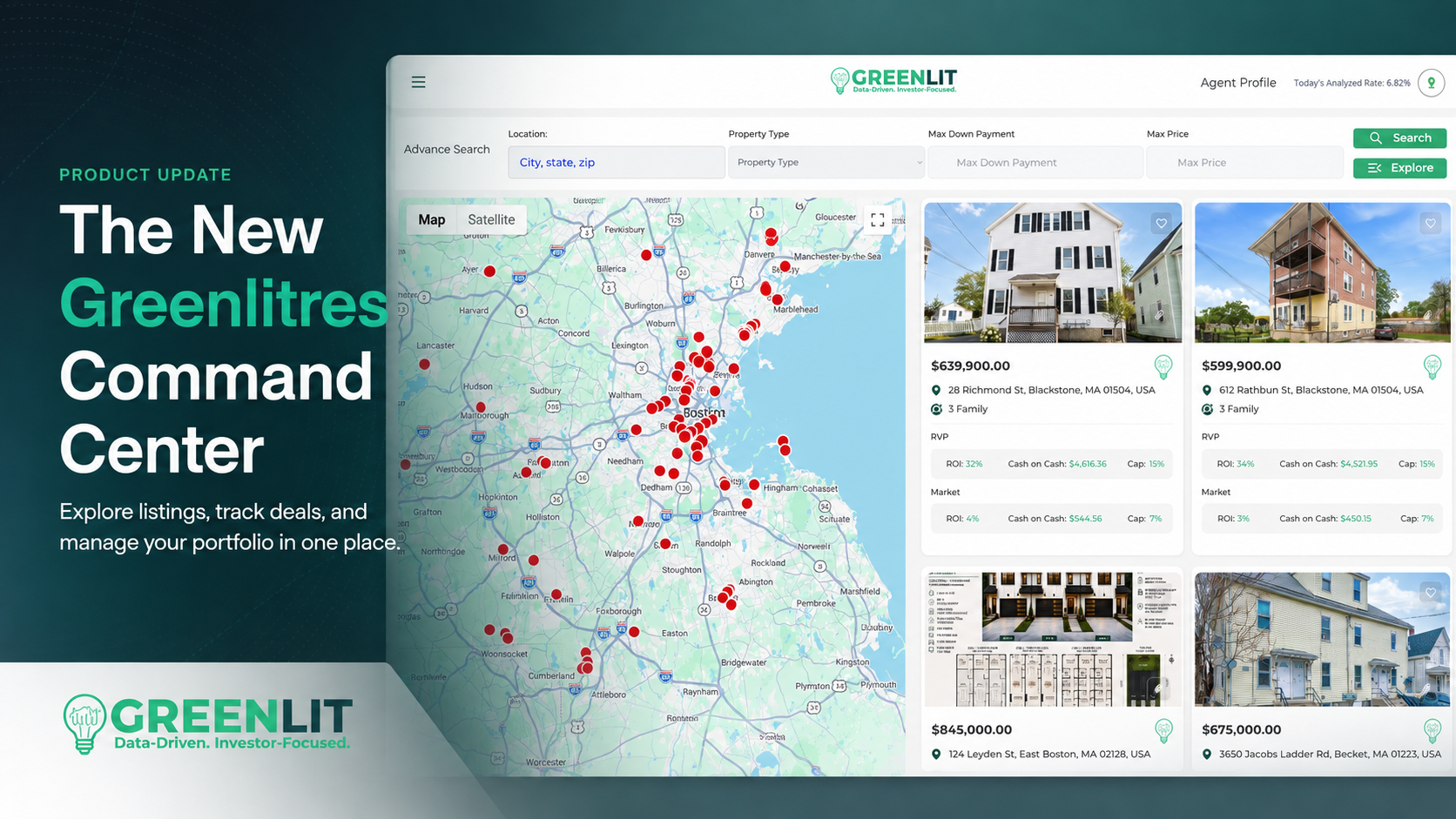Favorite the 28 Richmond St listing
Screen dimensions: 1456x819
1161,224
